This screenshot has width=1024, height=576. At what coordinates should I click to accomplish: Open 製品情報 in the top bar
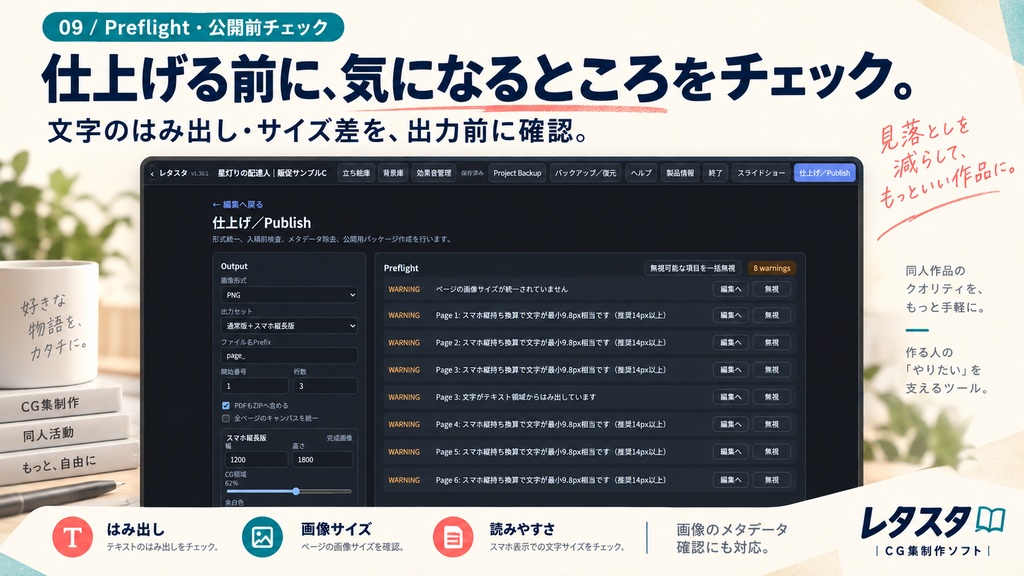680,173
